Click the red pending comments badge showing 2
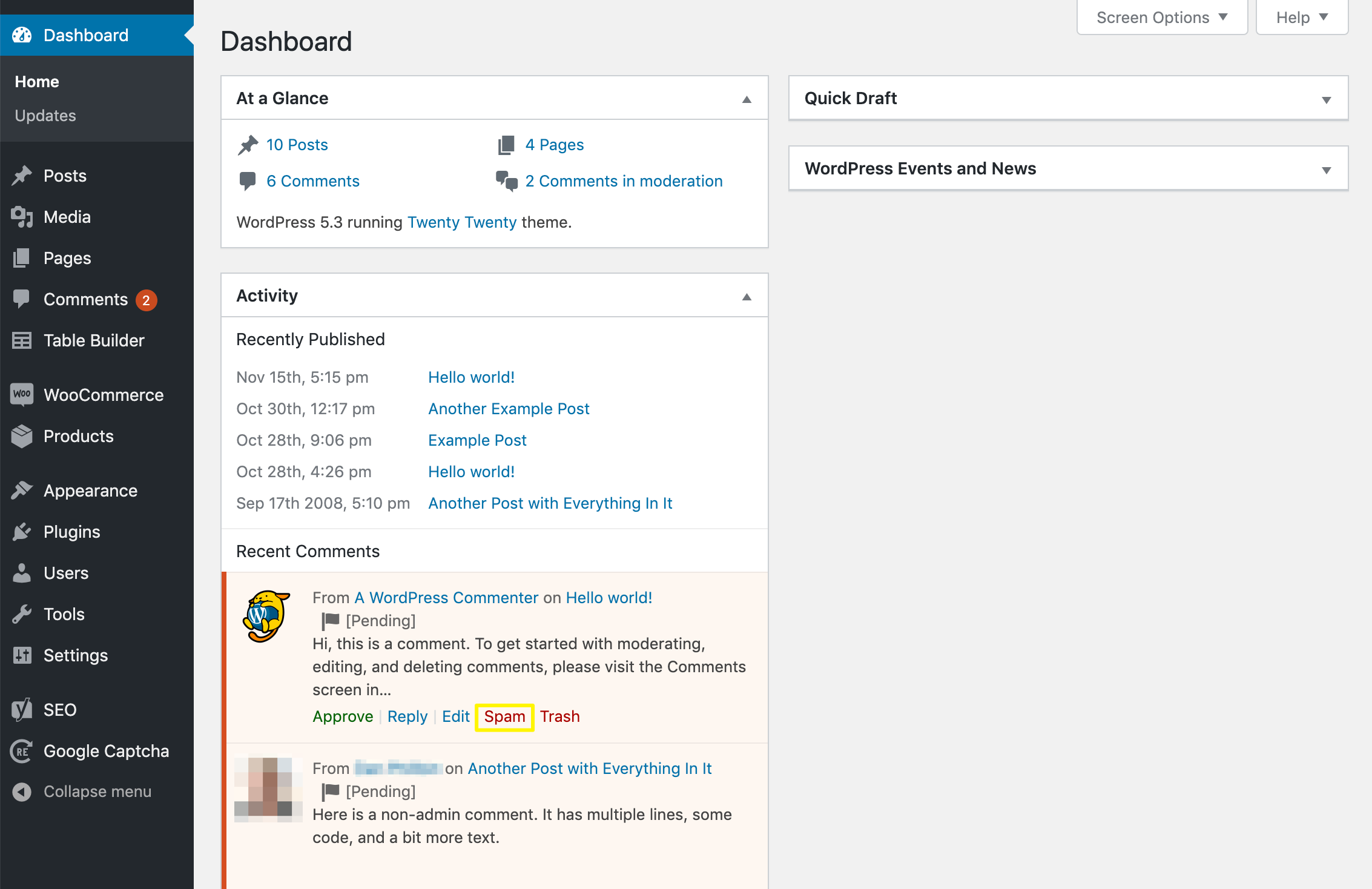The height and width of the screenshot is (889, 1372). (146, 300)
